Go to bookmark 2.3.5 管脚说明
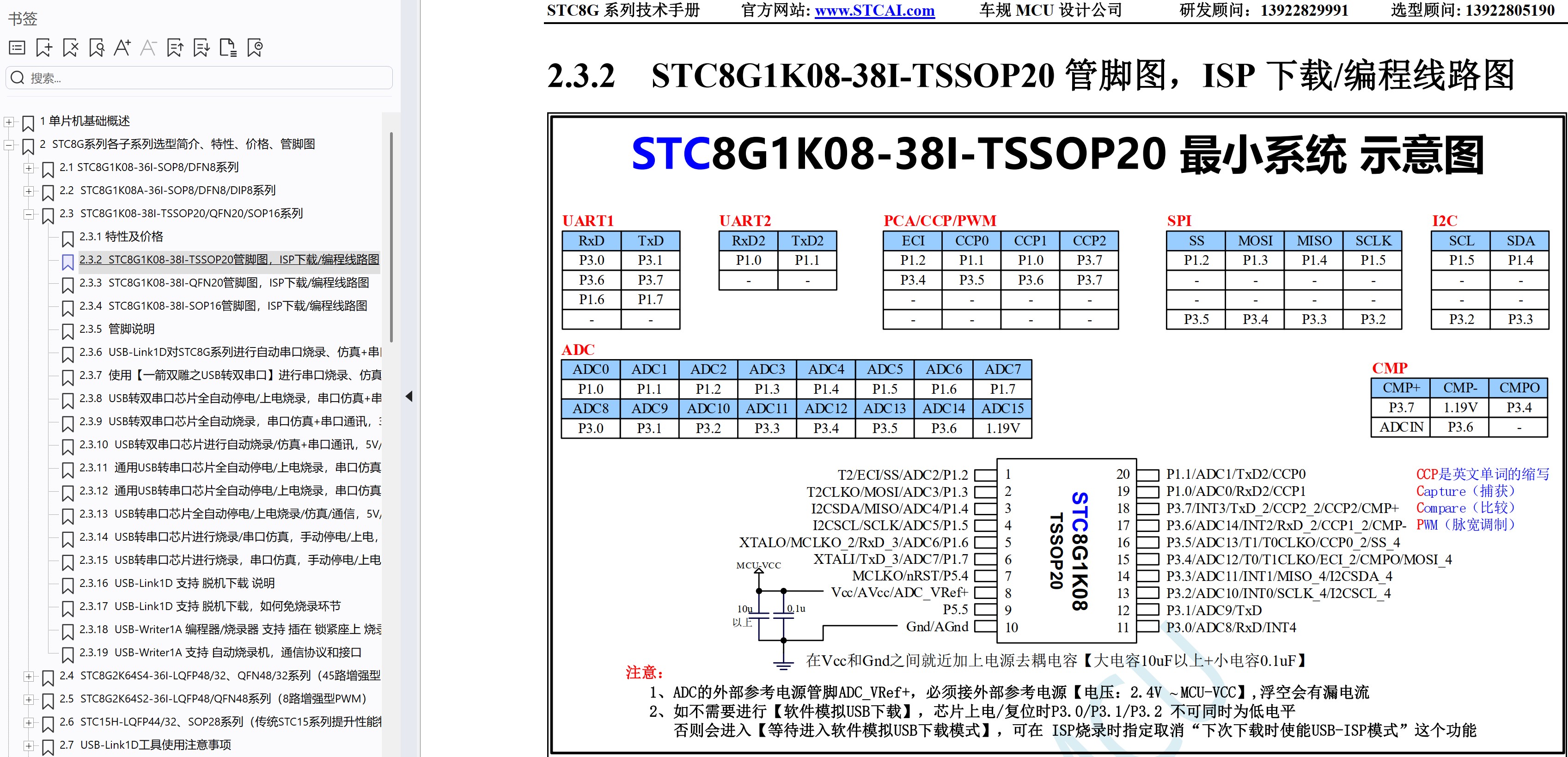 (117, 329)
